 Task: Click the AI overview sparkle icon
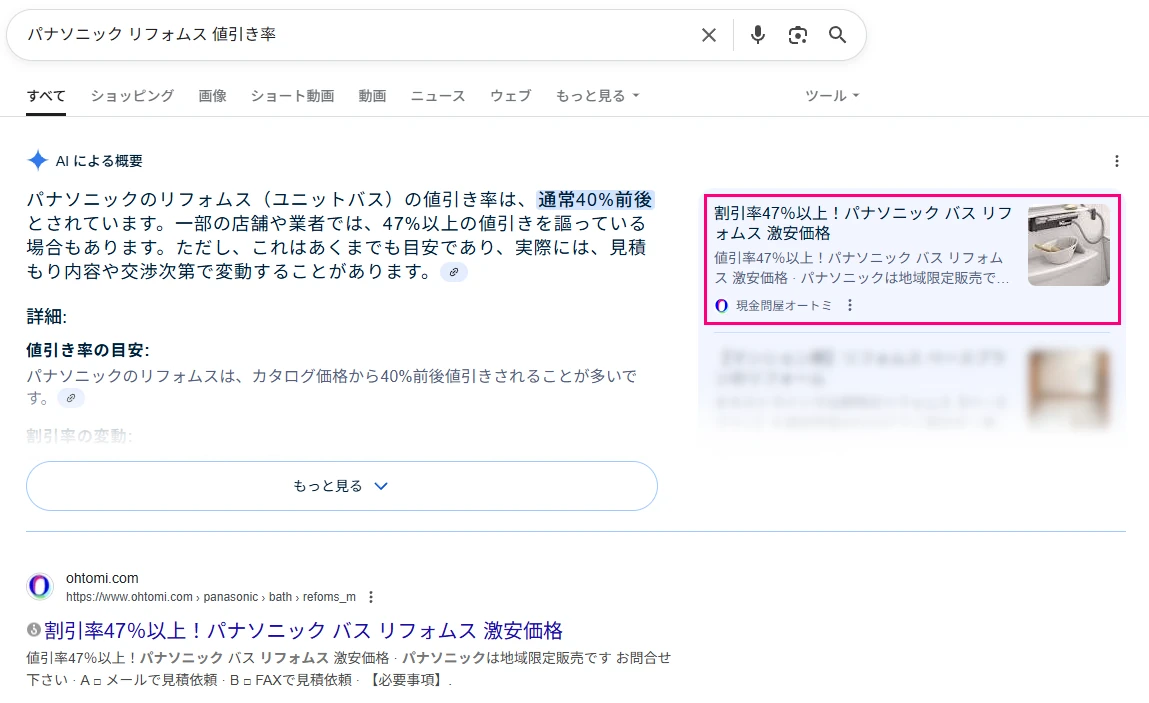(x=37, y=161)
